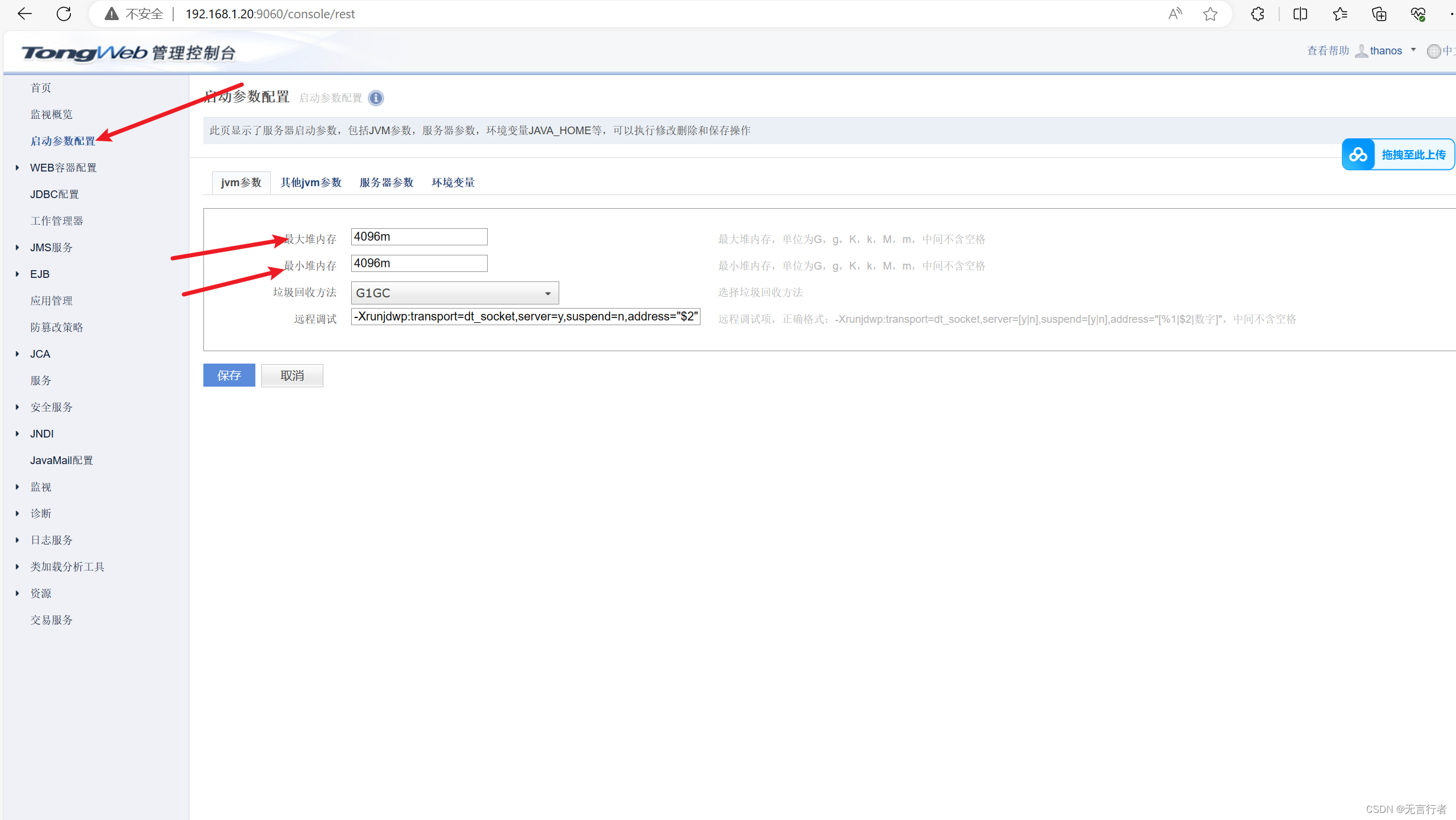The width and height of the screenshot is (1456, 820).
Task: Switch to the 服务器参数 tab
Action: (387, 182)
